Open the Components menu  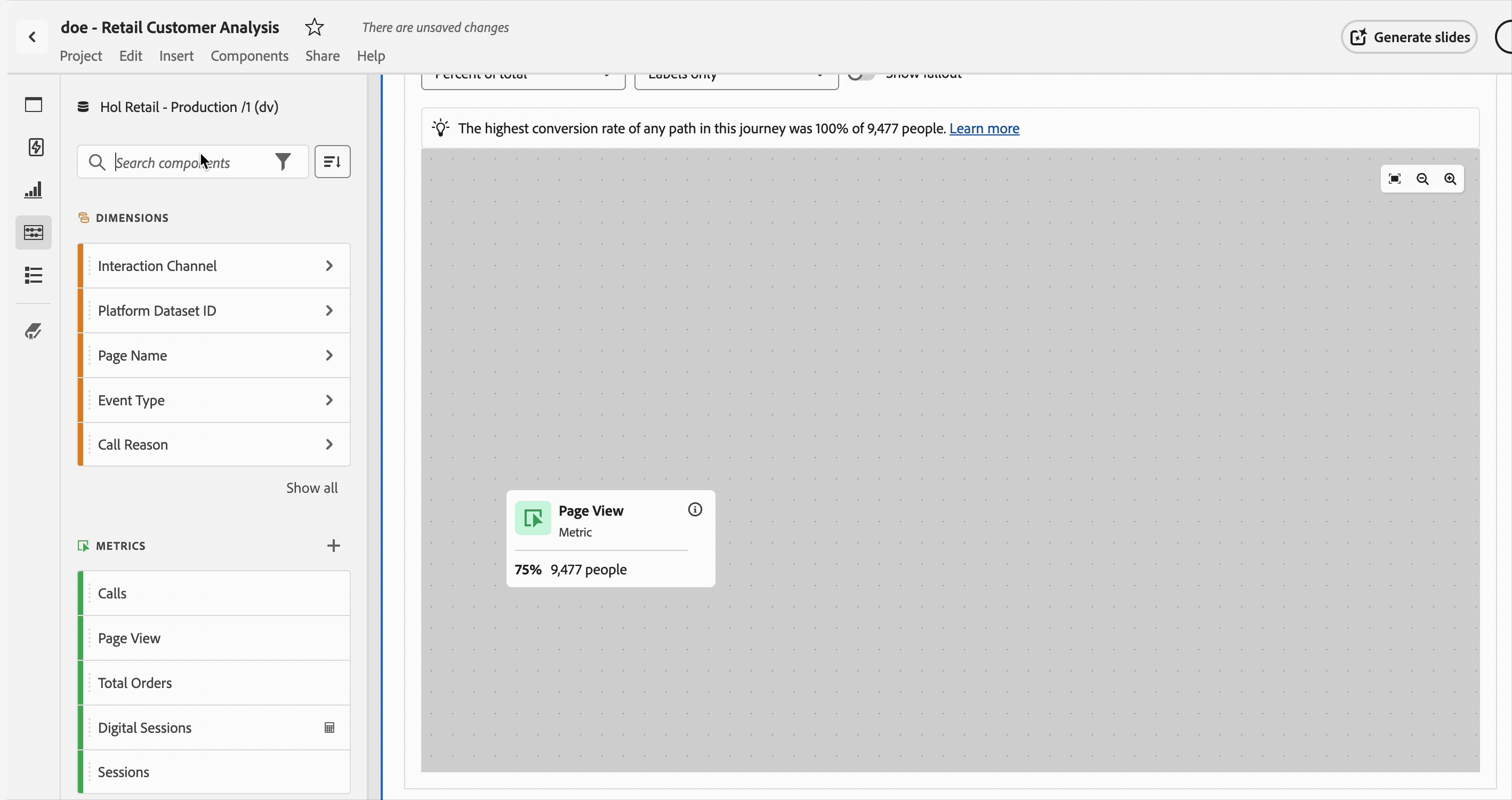tap(250, 56)
